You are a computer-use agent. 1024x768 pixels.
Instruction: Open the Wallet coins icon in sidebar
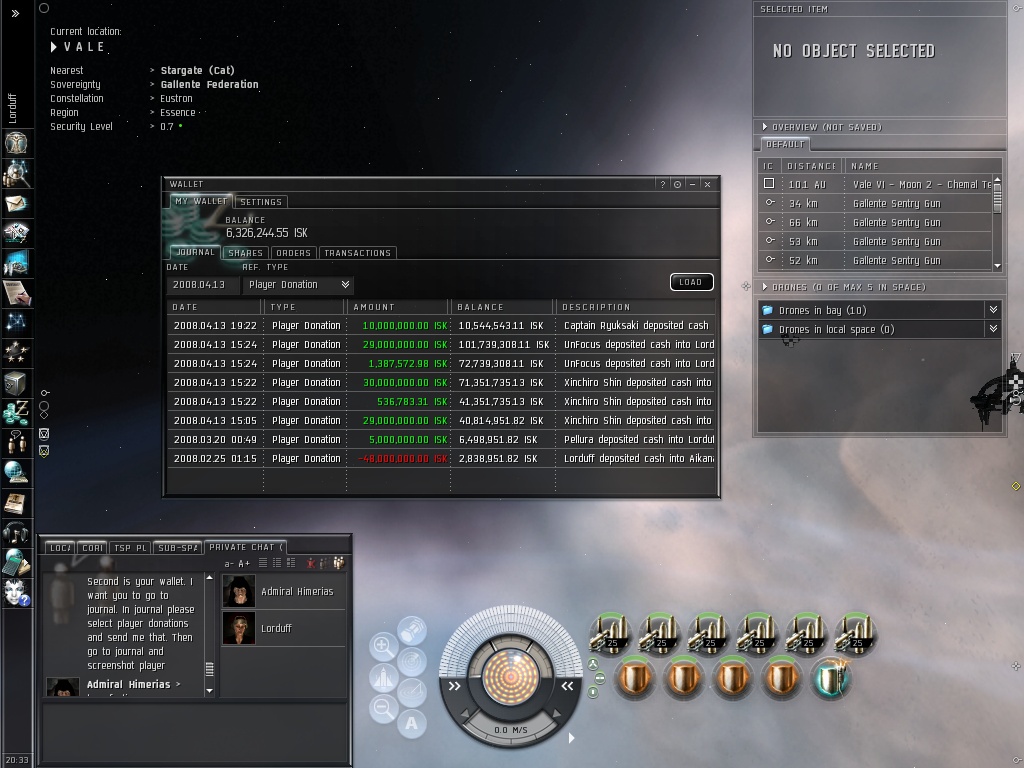tap(16, 412)
